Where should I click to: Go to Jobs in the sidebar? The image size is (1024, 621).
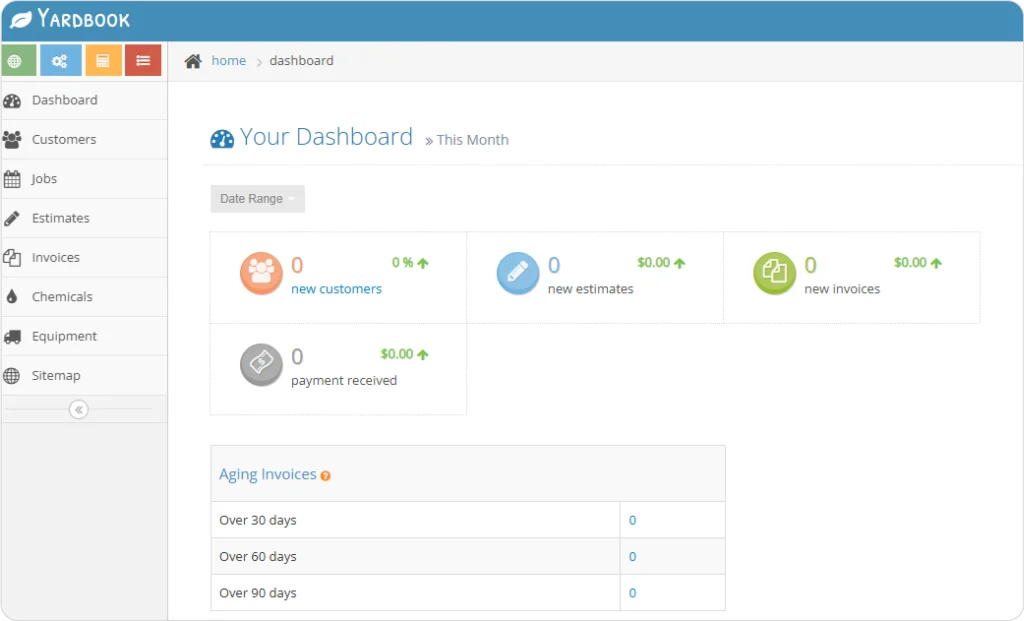click(44, 179)
